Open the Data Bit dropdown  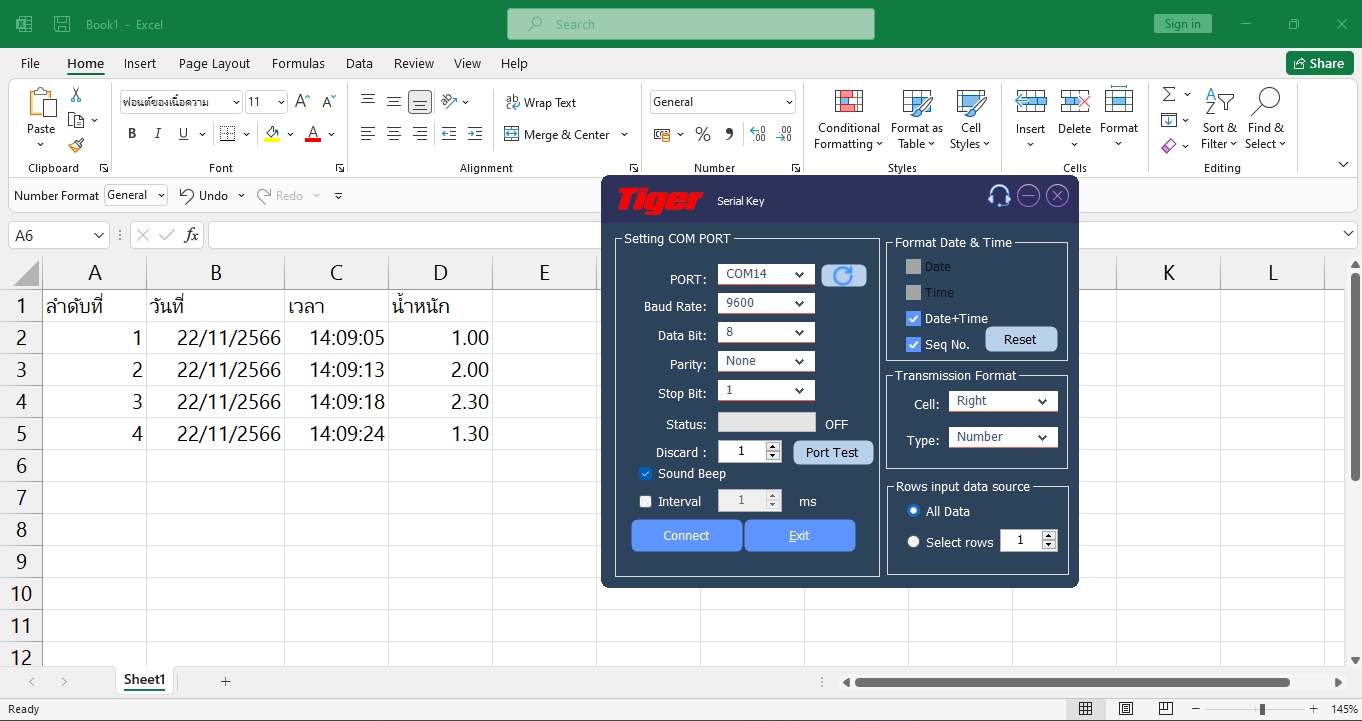pos(766,332)
